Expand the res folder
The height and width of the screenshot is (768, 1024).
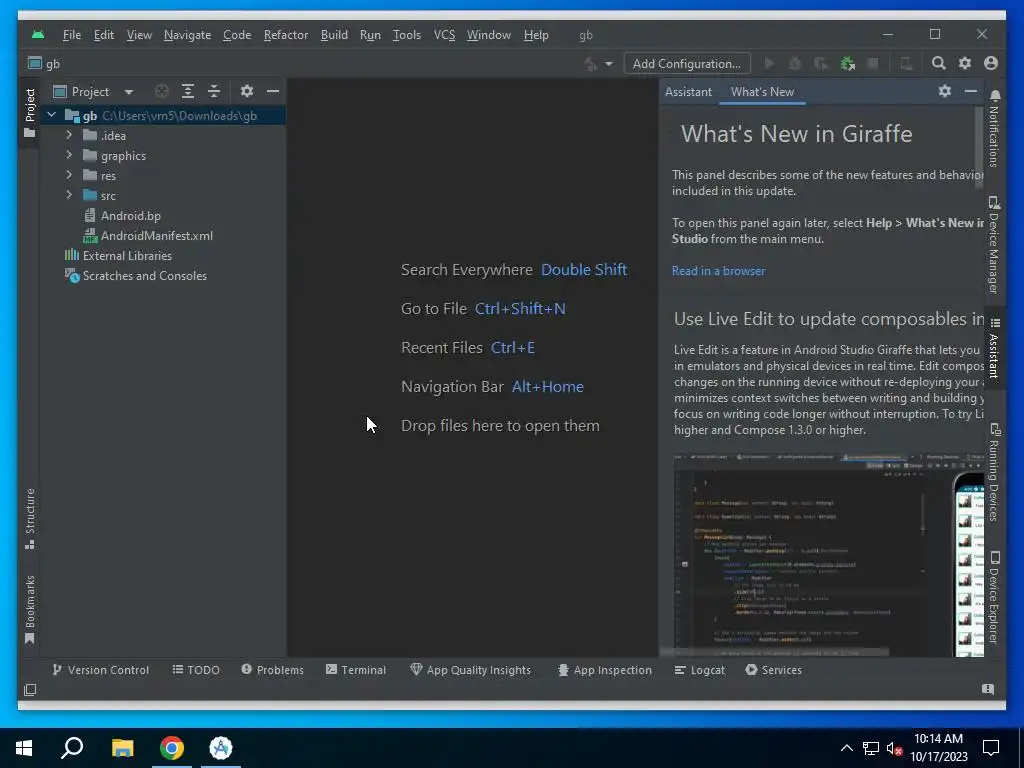69,175
